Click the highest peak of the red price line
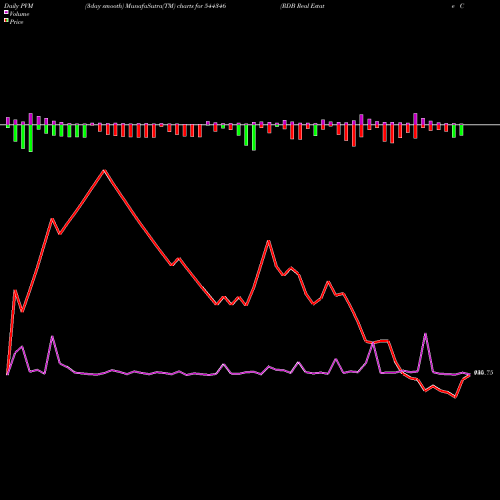 click(x=104, y=170)
